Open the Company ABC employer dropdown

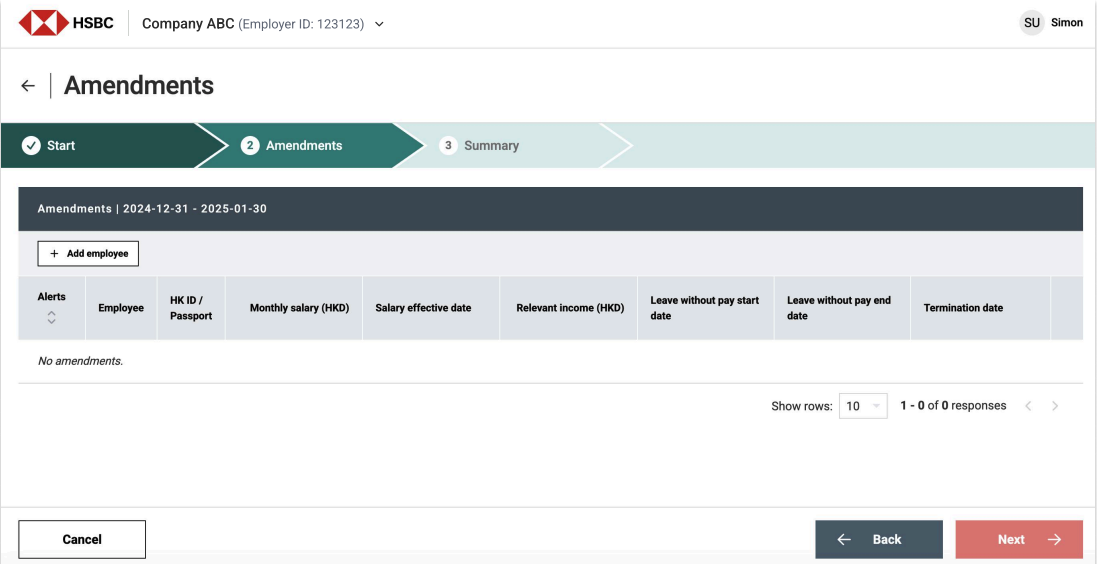[x=263, y=24]
